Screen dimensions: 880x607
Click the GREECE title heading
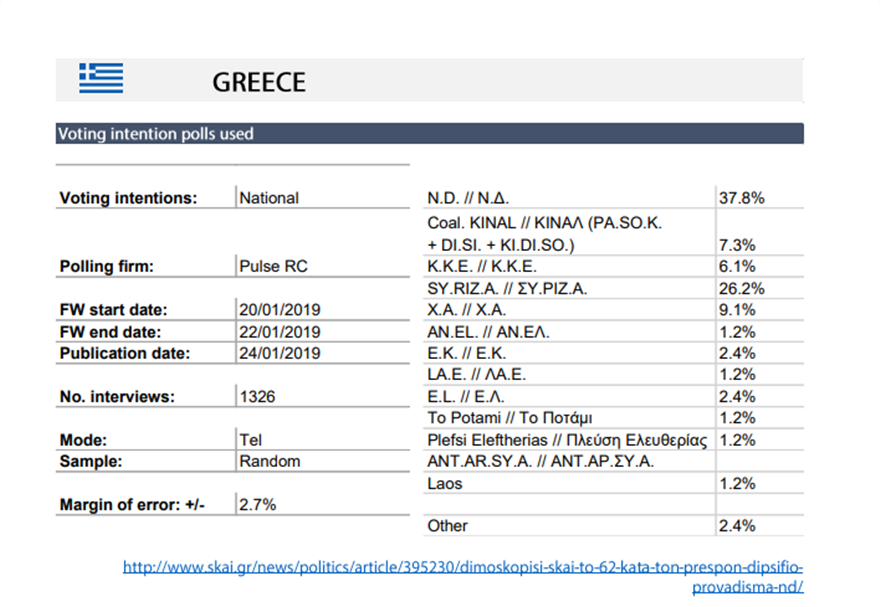tap(258, 82)
